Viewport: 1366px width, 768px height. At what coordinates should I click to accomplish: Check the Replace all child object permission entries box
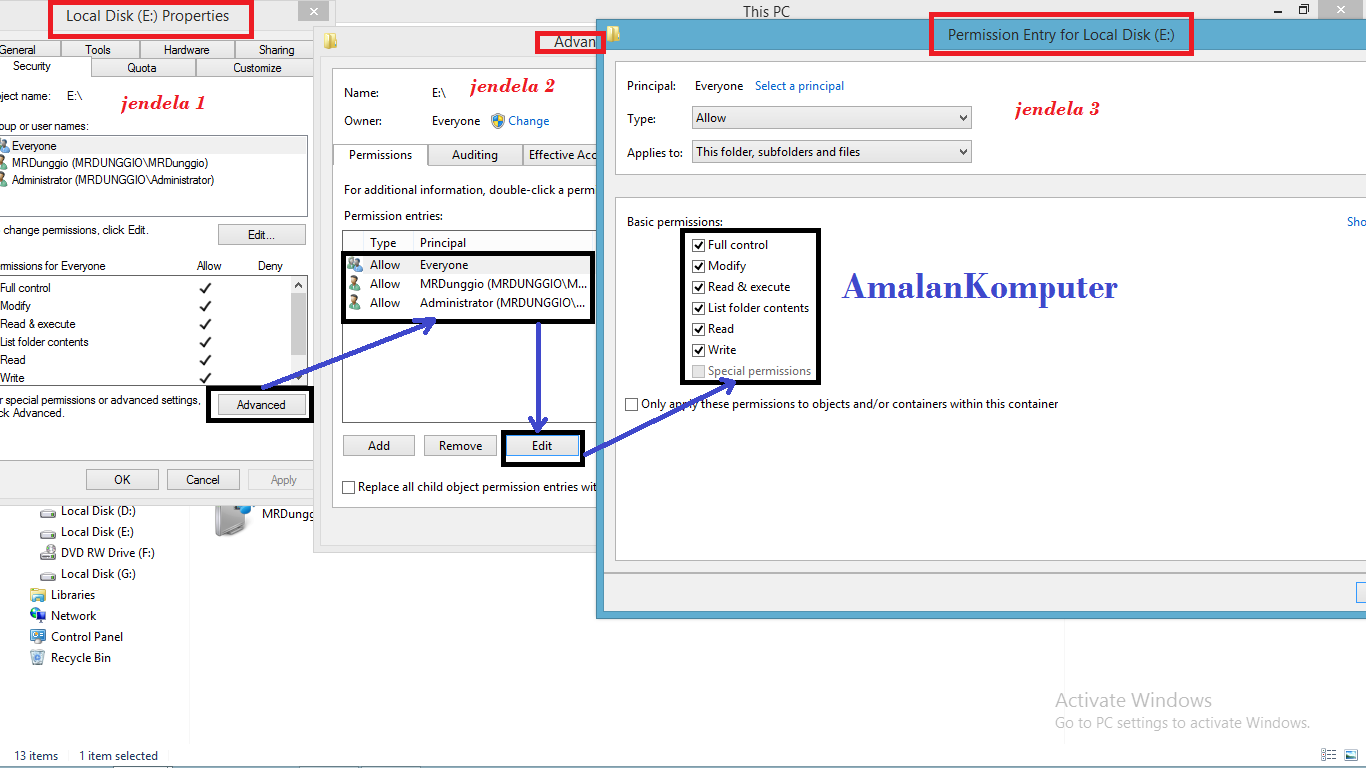pos(349,487)
